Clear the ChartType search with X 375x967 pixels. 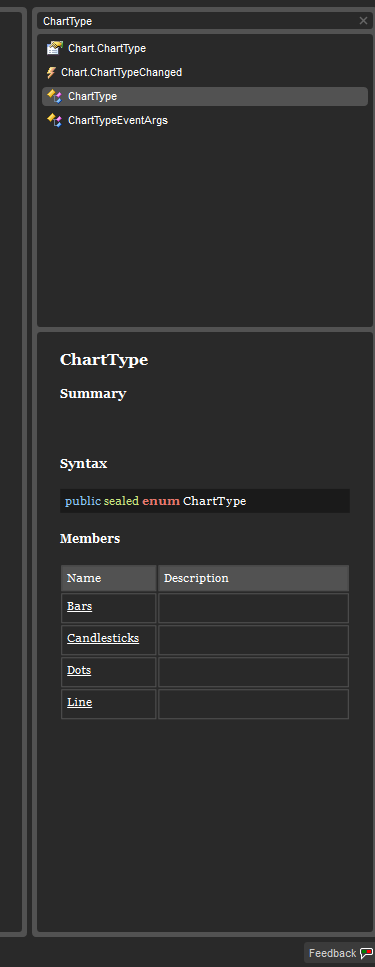tap(363, 21)
